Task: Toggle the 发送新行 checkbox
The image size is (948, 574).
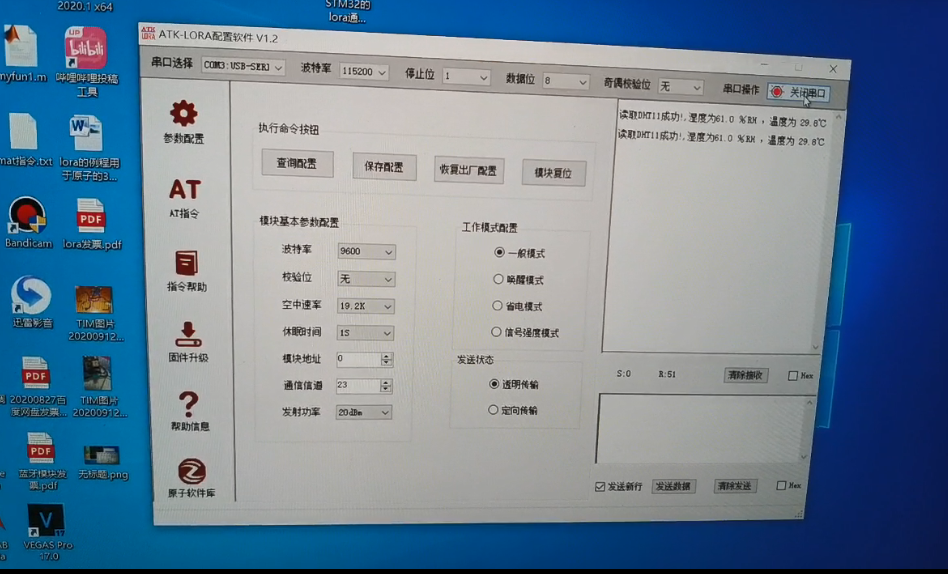Action: [x=600, y=486]
